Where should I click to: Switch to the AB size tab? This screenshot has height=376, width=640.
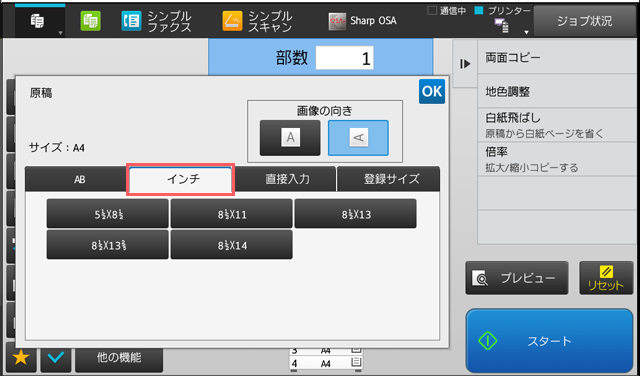[x=77, y=179]
